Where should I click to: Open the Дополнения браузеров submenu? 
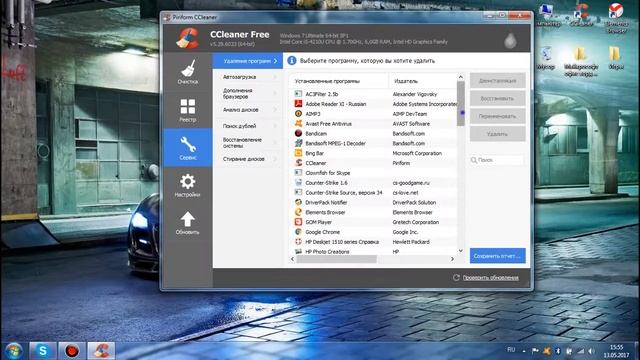tap(248, 93)
